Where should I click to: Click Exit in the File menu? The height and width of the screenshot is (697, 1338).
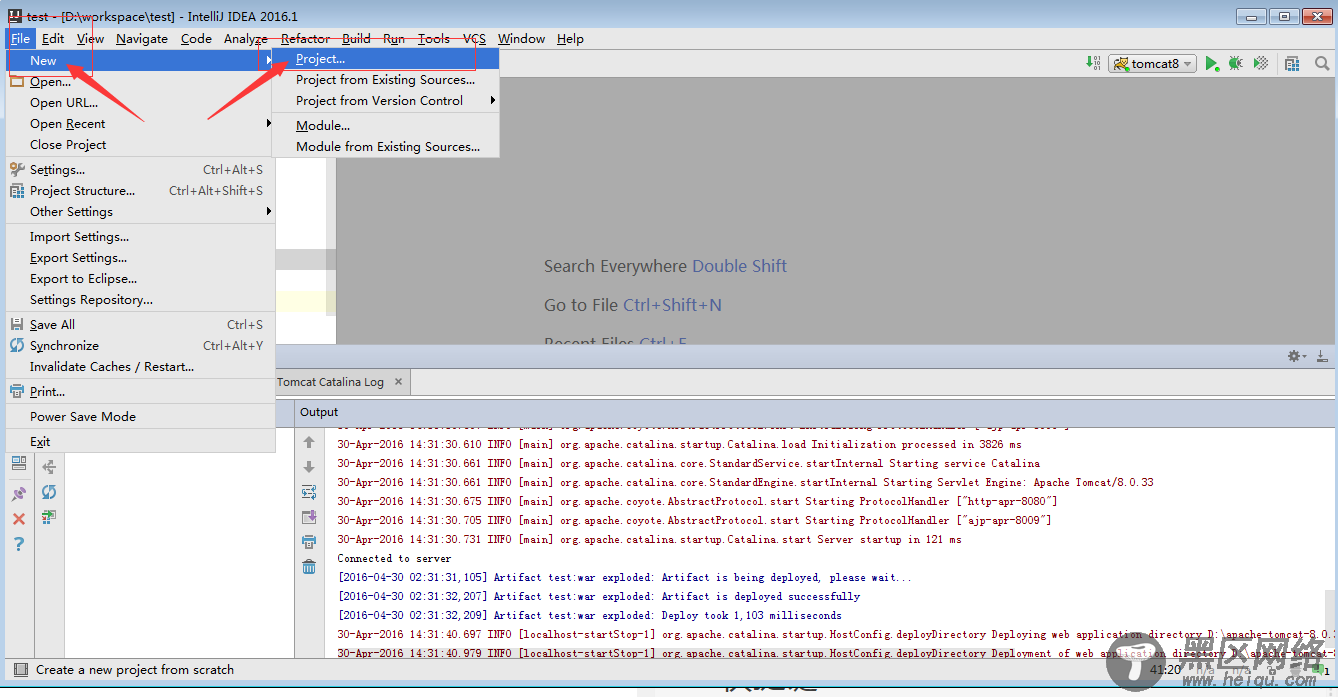140,442
